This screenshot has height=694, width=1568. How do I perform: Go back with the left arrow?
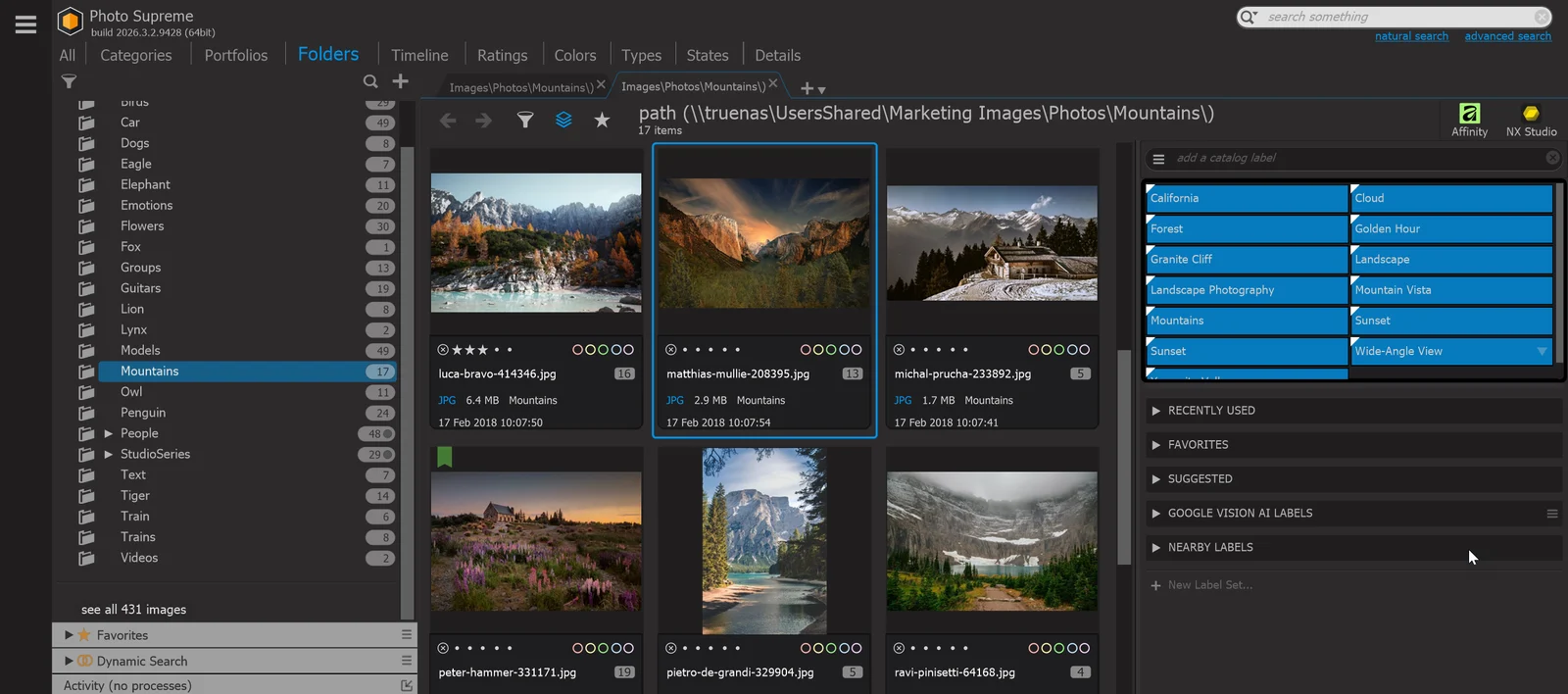448,120
